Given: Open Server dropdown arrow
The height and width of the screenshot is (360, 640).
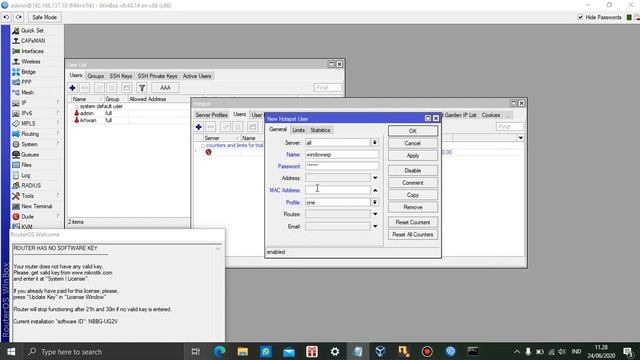Looking at the screenshot, I should click(x=374, y=142).
